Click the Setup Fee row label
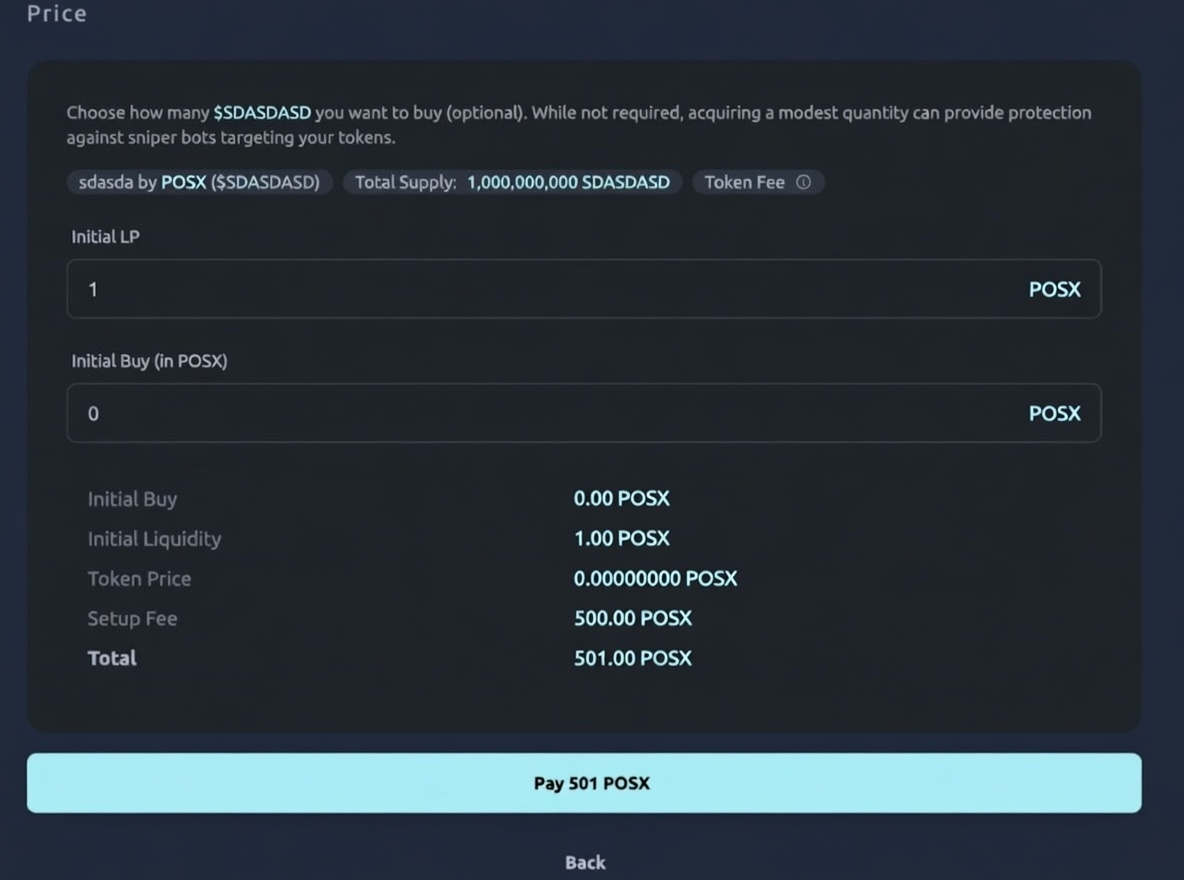1184x880 pixels. pyautogui.click(x=132, y=618)
